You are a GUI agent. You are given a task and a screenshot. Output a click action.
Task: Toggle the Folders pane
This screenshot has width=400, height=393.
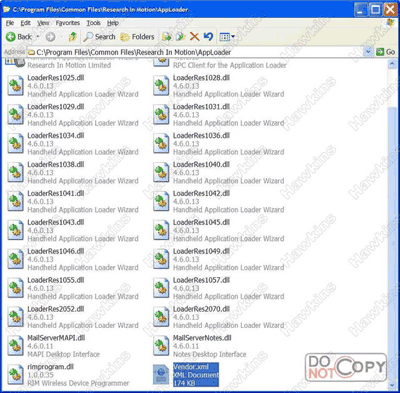pos(137,37)
